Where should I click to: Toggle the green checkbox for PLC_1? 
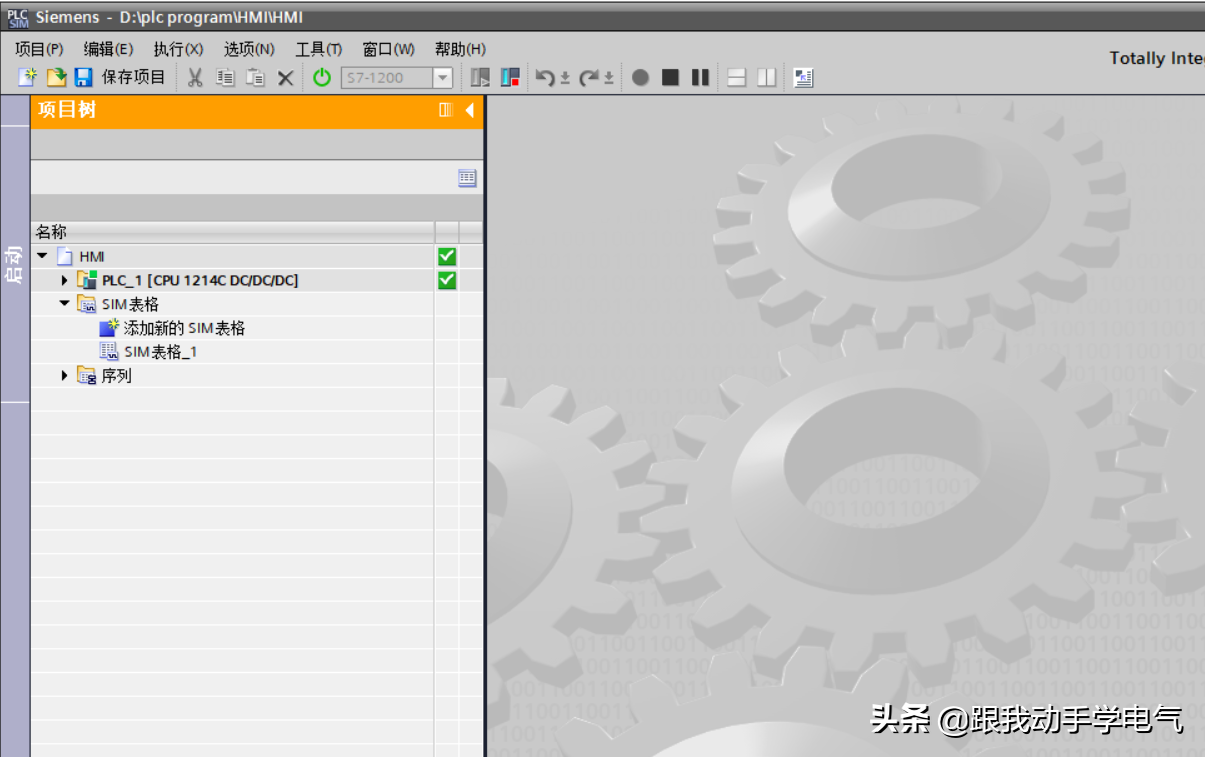[447, 281]
